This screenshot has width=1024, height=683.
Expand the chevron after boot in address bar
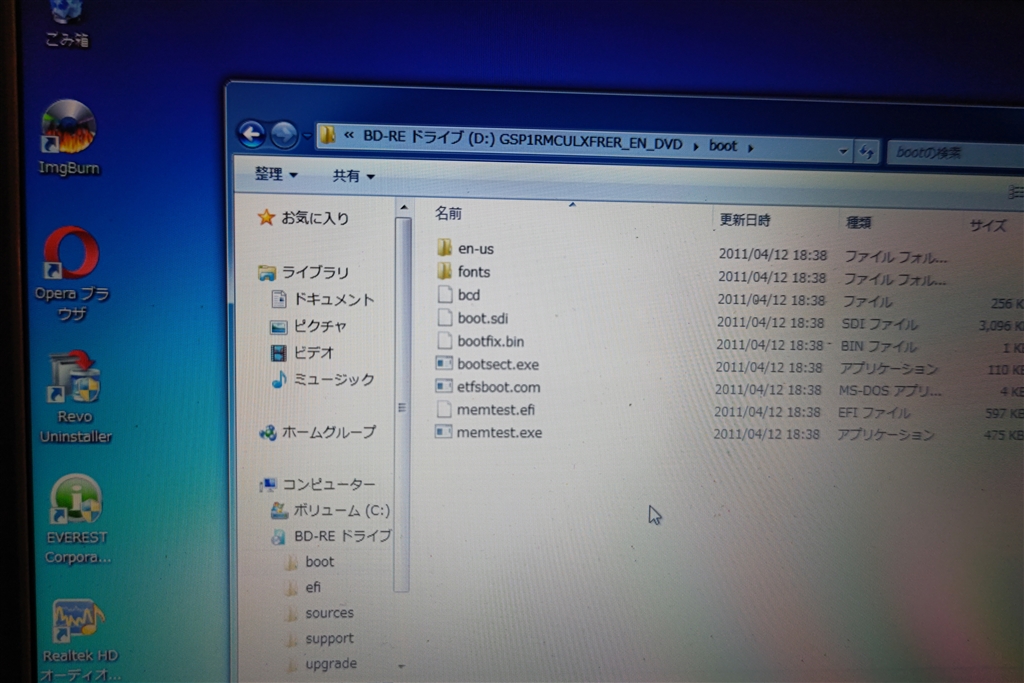(x=751, y=148)
